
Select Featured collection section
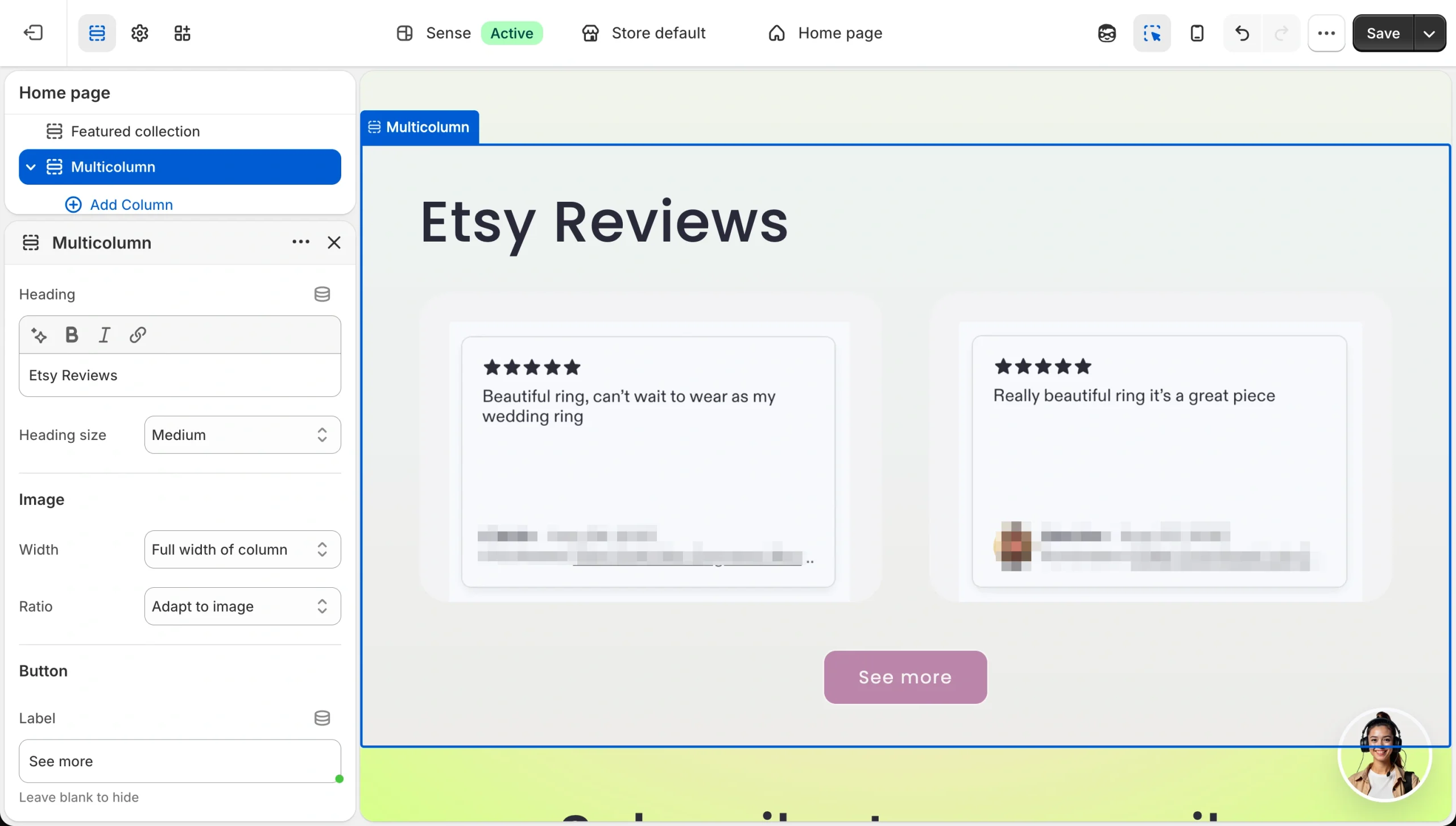click(x=135, y=131)
